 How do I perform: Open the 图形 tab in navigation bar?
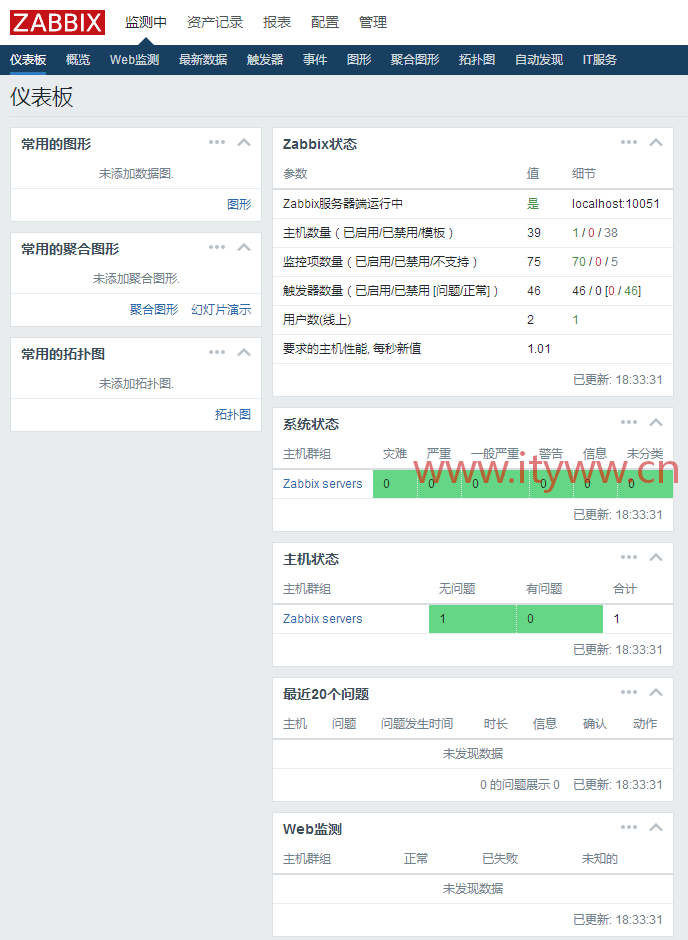tap(359, 60)
